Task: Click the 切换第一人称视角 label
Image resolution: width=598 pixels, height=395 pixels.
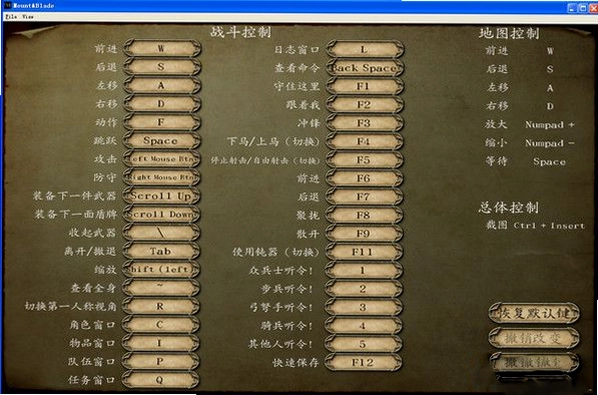Action: pyautogui.click(x=71, y=306)
